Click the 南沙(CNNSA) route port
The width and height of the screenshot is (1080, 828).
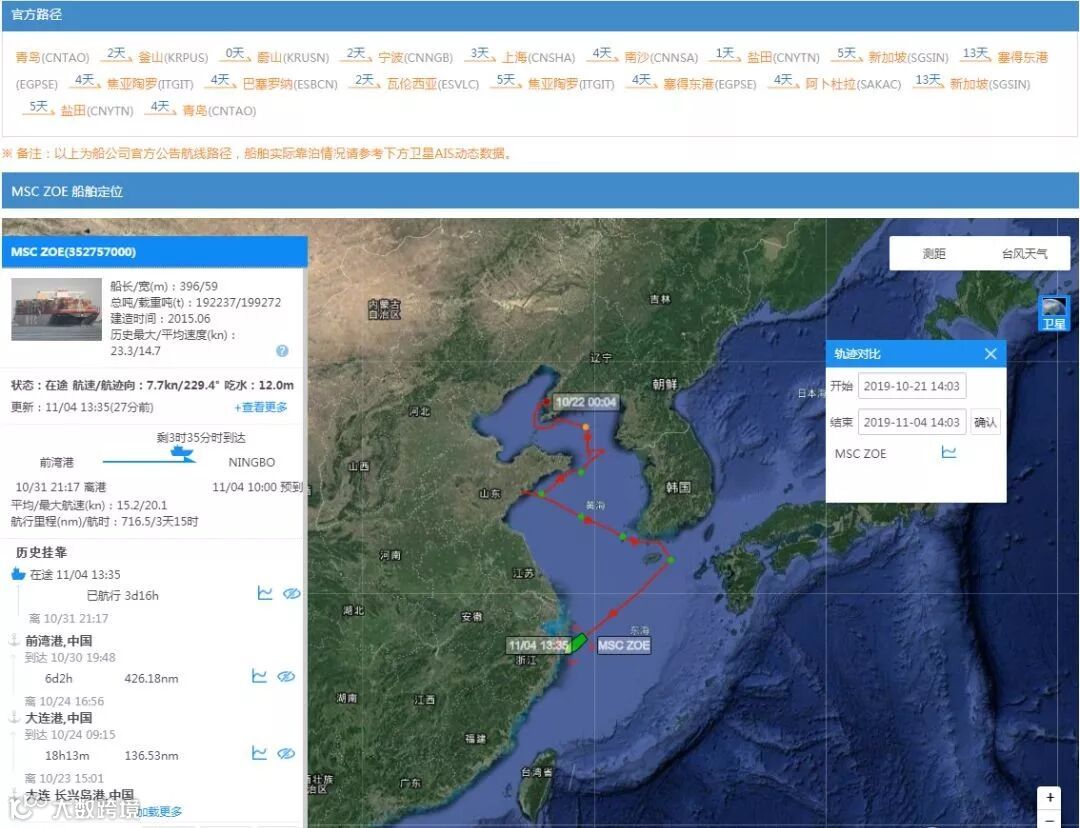[661, 57]
